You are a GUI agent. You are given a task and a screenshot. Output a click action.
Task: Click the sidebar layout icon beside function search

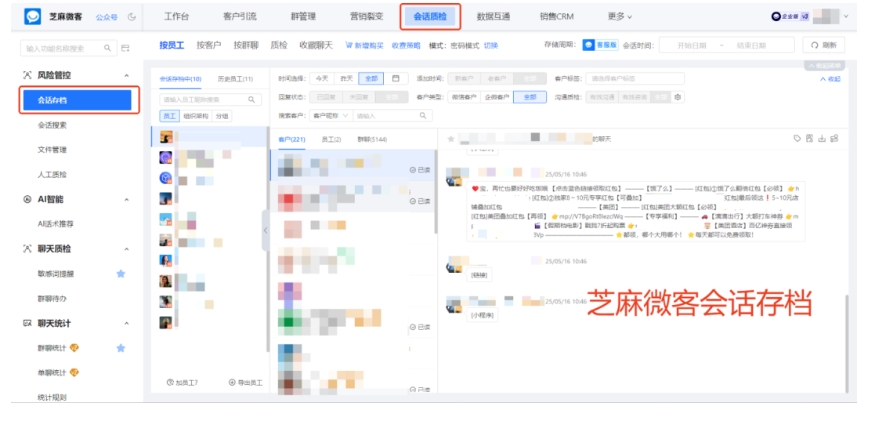pos(125,48)
